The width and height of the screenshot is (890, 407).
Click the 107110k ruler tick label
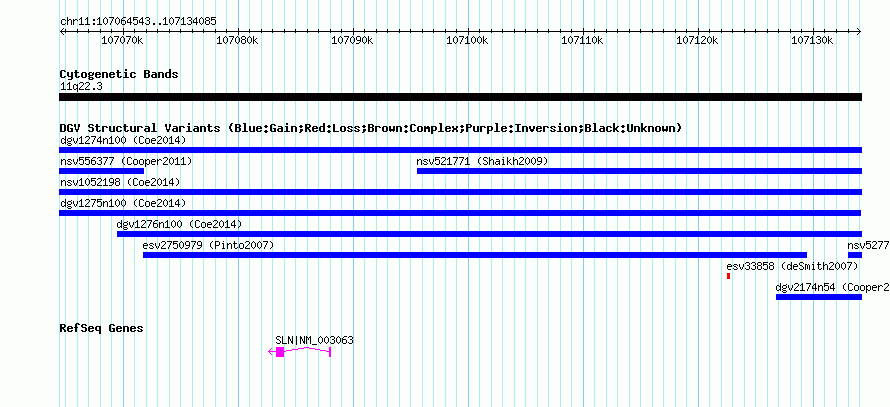pyautogui.click(x=583, y=40)
